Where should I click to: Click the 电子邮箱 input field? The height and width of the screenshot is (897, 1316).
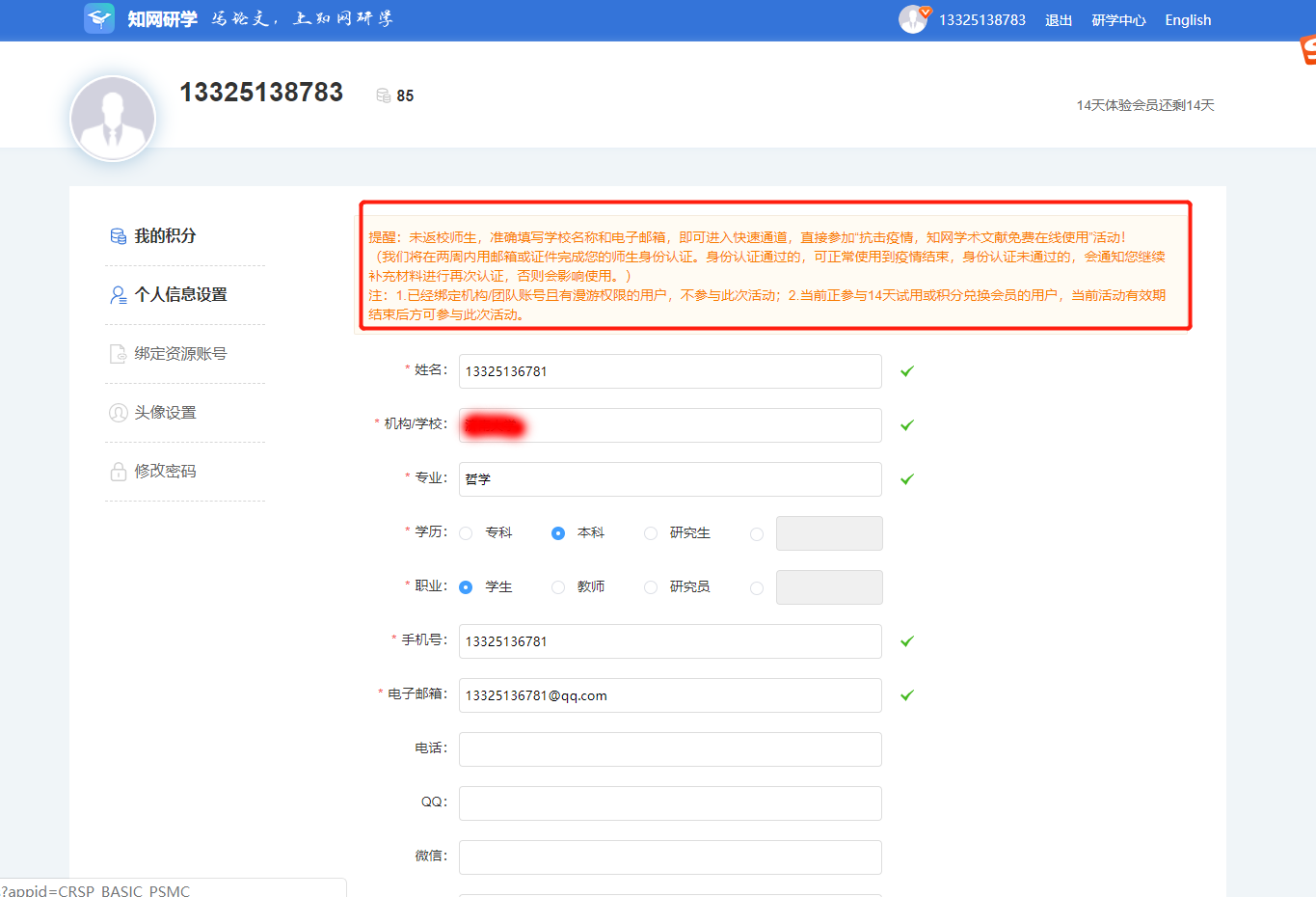[x=670, y=695]
